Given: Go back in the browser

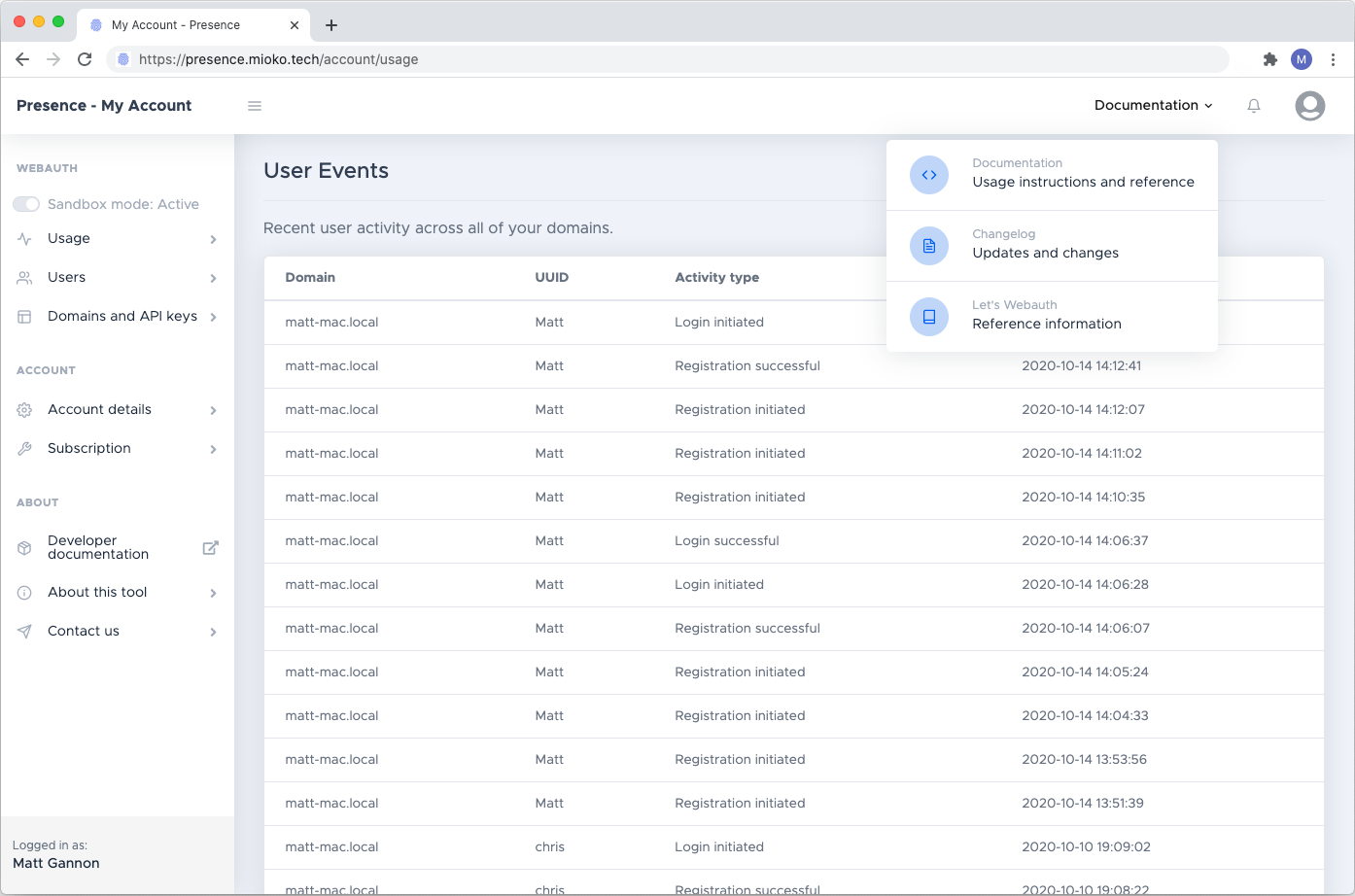Looking at the screenshot, I should click(x=22, y=59).
